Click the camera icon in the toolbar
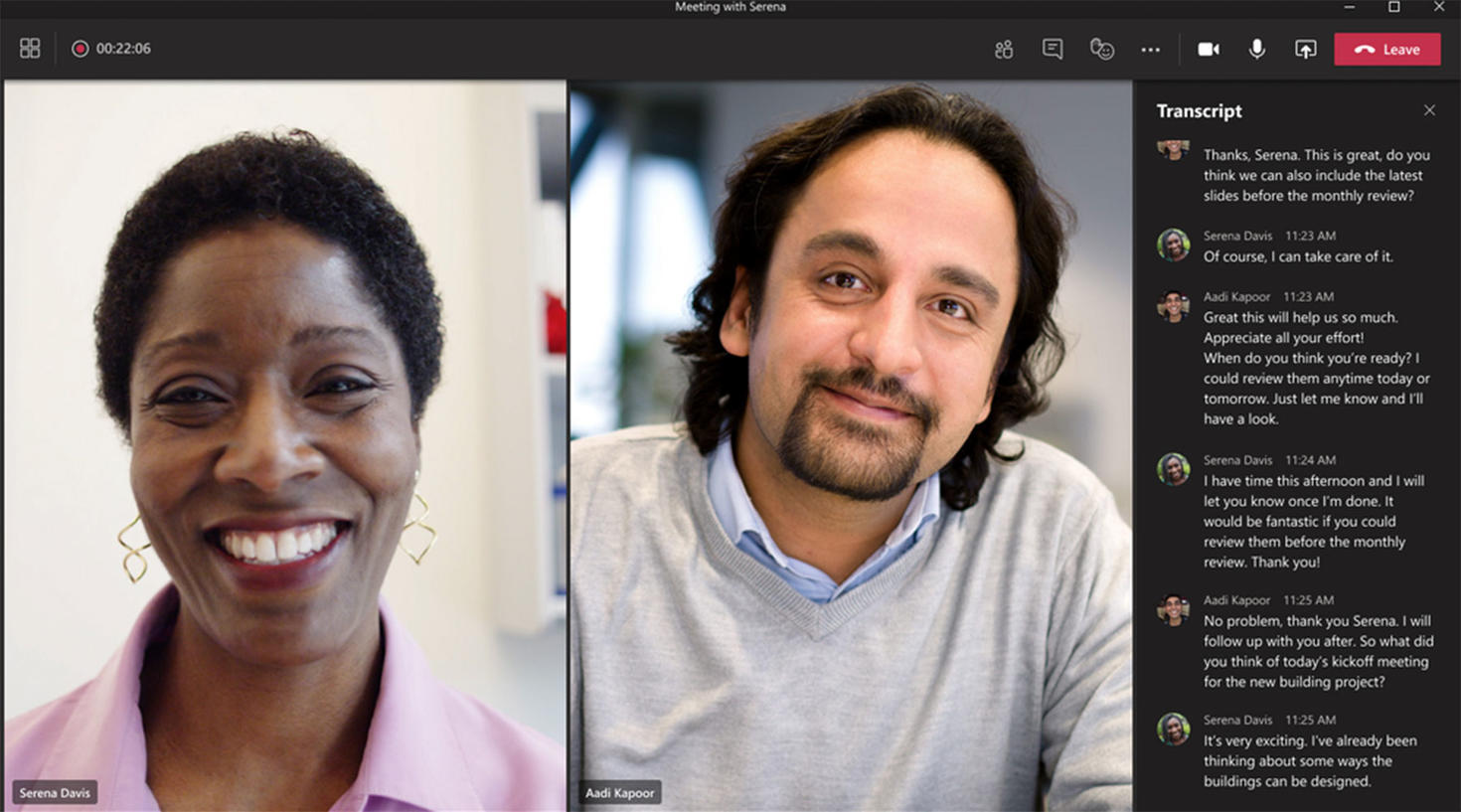This screenshot has width=1461, height=812. point(1209,48)
